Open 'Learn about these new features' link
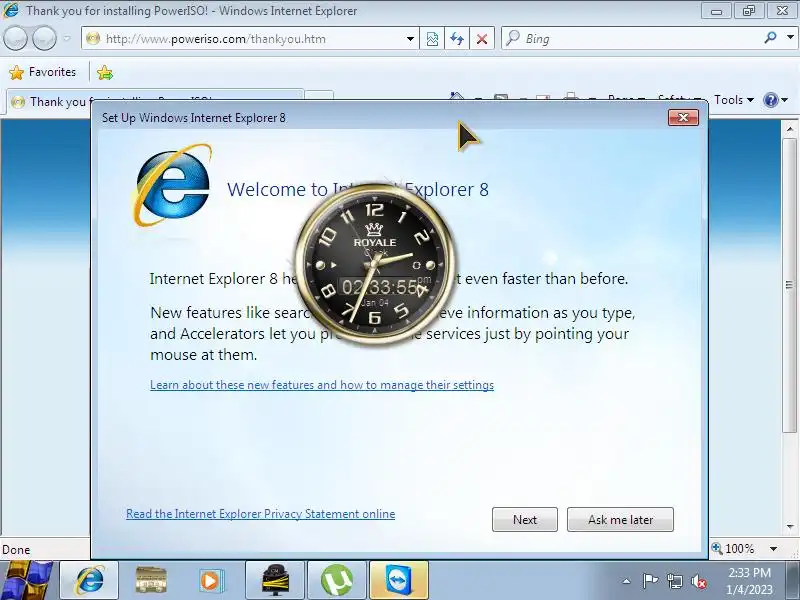Image resolution: width=800 pixels, height=600 pixels. [322, 385]
